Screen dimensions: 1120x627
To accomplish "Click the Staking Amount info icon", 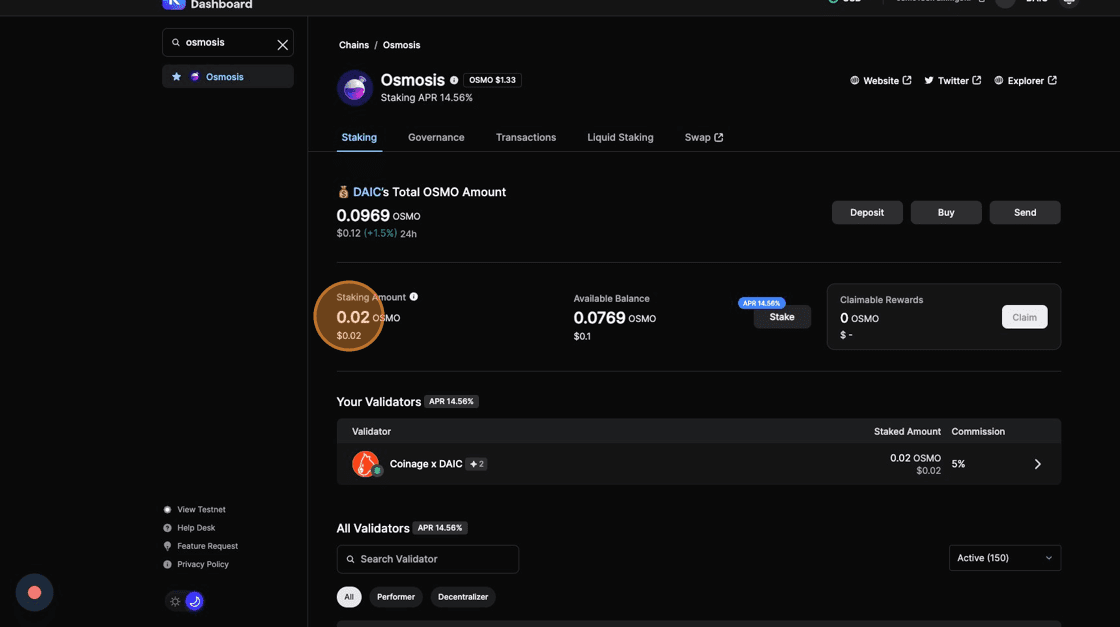I will (414, 297).
